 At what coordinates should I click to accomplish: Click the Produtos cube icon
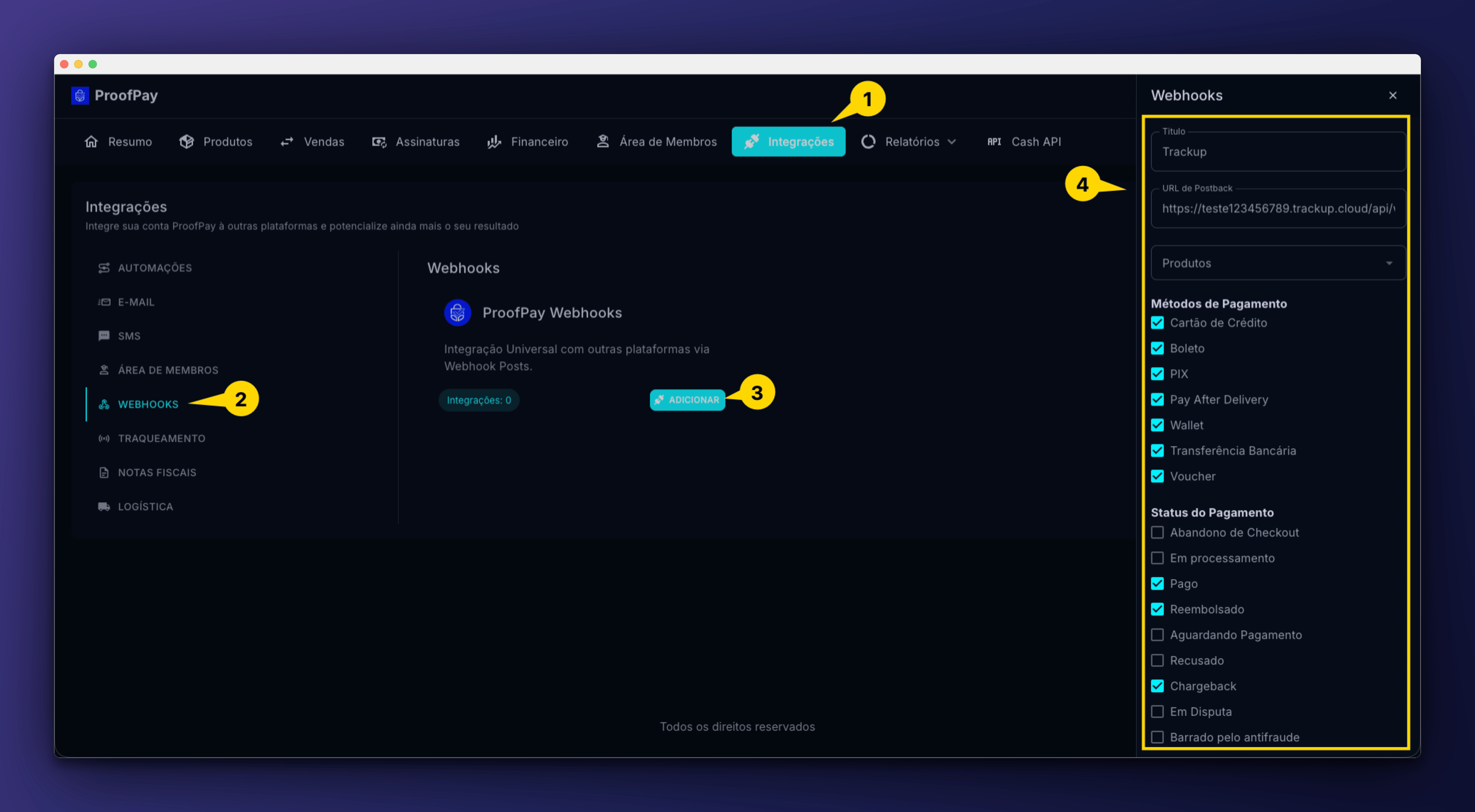(x=186, y=141)
